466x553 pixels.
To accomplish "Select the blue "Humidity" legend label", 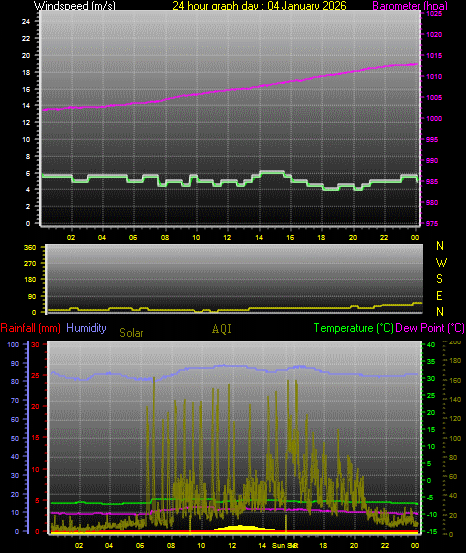I will (86, 328).
